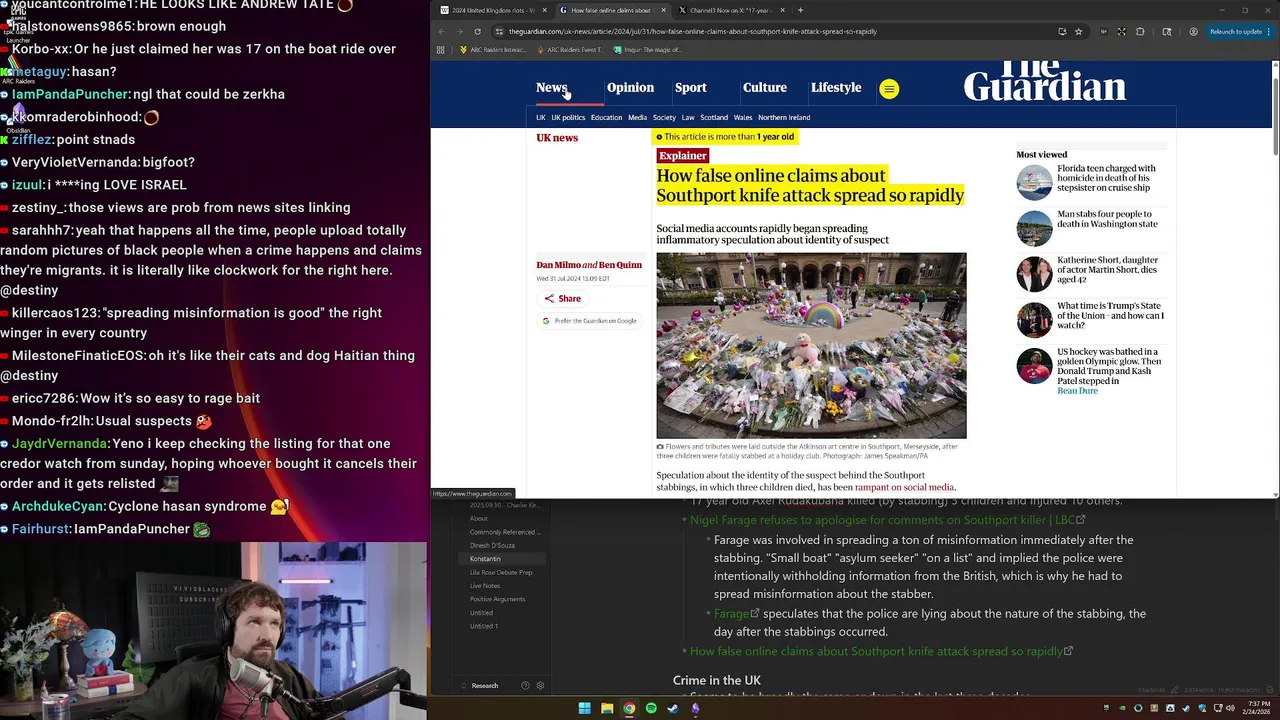Open the Culture section
The width and height of the screenshot is (1280, 720).
pos(765,88)
